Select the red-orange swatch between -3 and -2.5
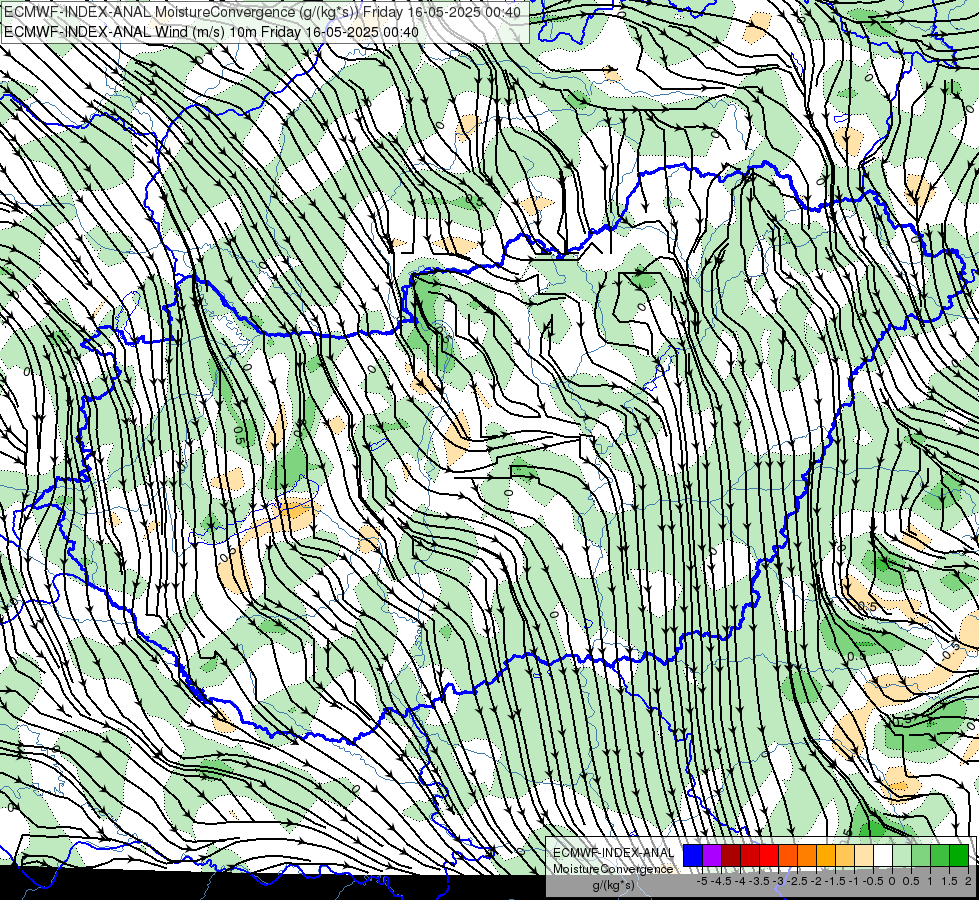Image resolution: width=979 pixels, height=900 pixels. pyautogui.click(x=788, y=855)
